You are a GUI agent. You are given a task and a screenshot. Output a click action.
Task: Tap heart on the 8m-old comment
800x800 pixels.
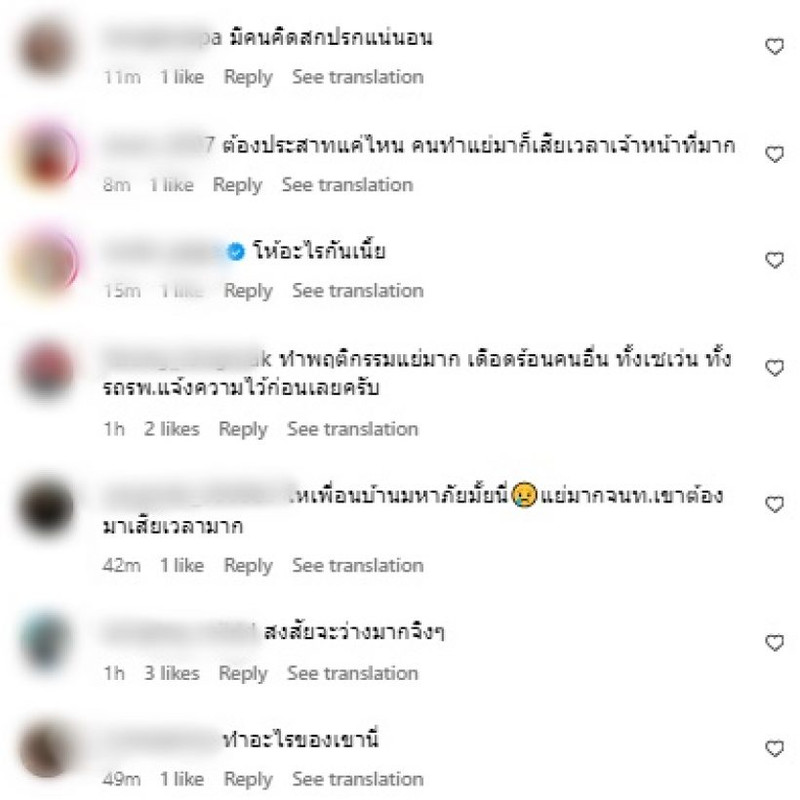(774, 154)
